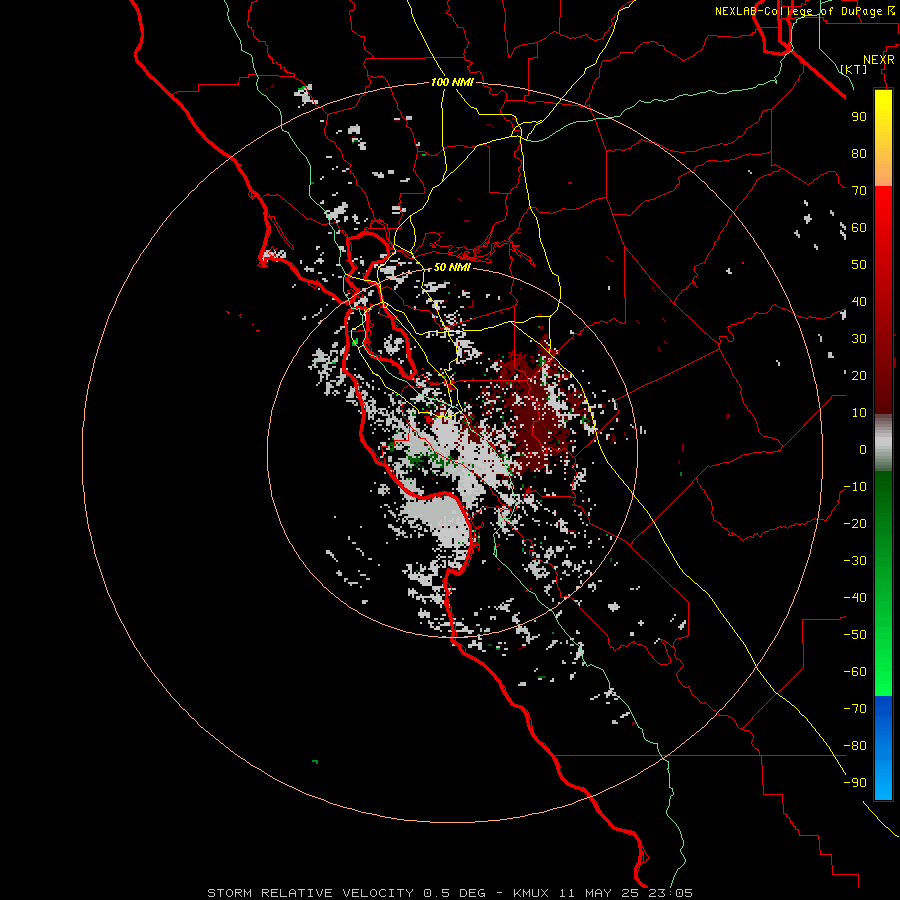Select the positive 20 value on velocity scale
This screenshot has height=900, width=900.
click(x=859, y=375)
